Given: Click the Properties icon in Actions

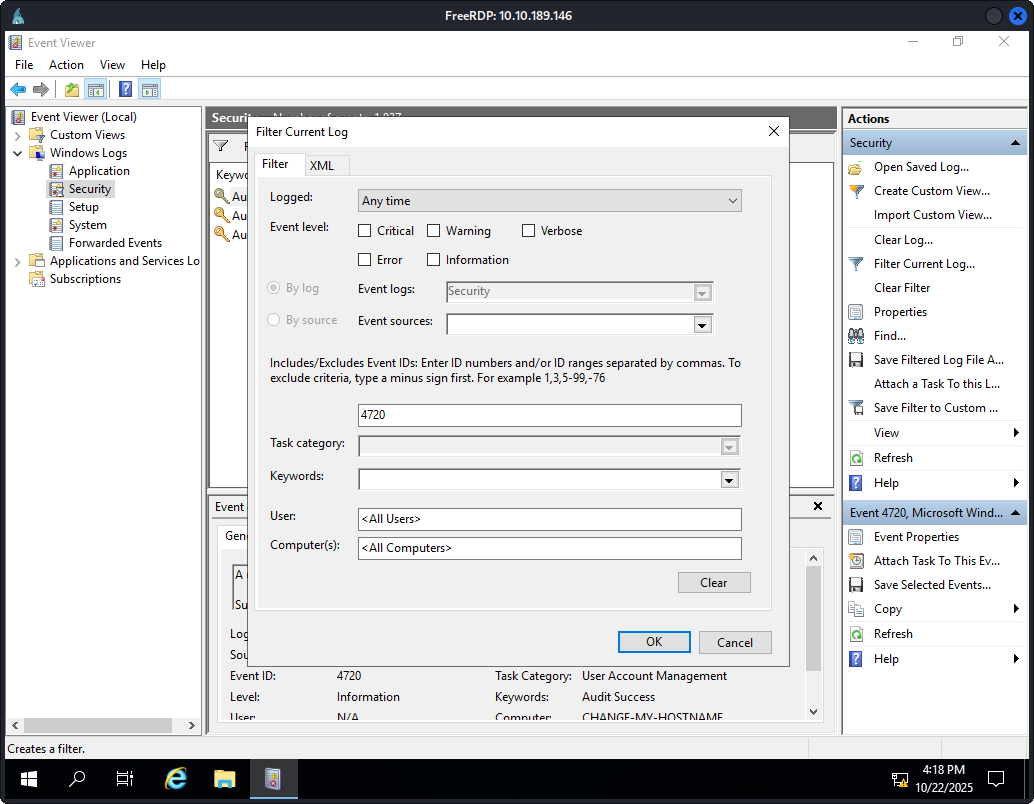Looking at the screenshot, I should (856, 312).
